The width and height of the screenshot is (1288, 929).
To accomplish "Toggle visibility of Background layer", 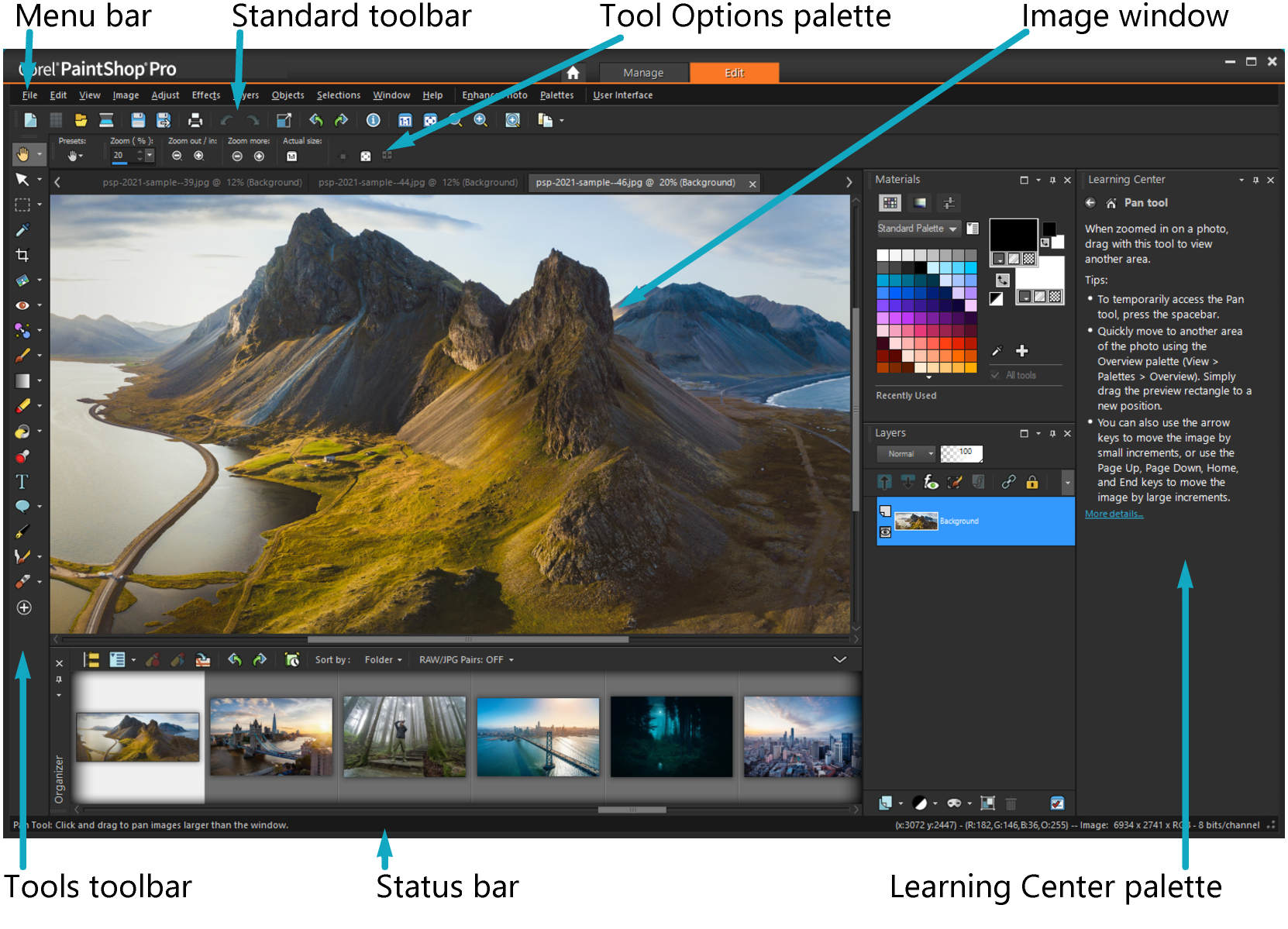I will pyautogui.click(x=885, y=532).
